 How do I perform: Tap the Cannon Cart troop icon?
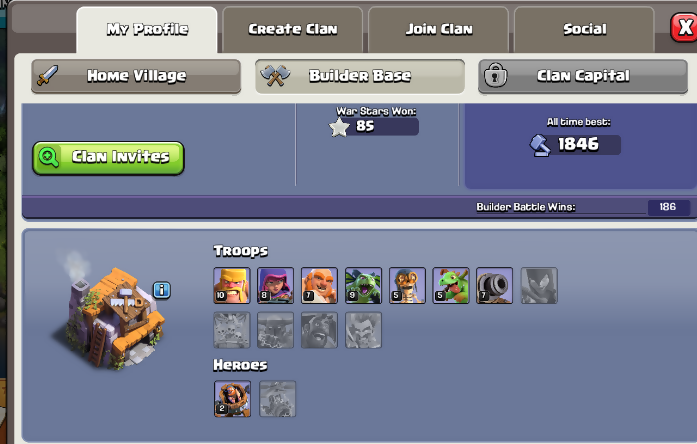pos(494,285)
